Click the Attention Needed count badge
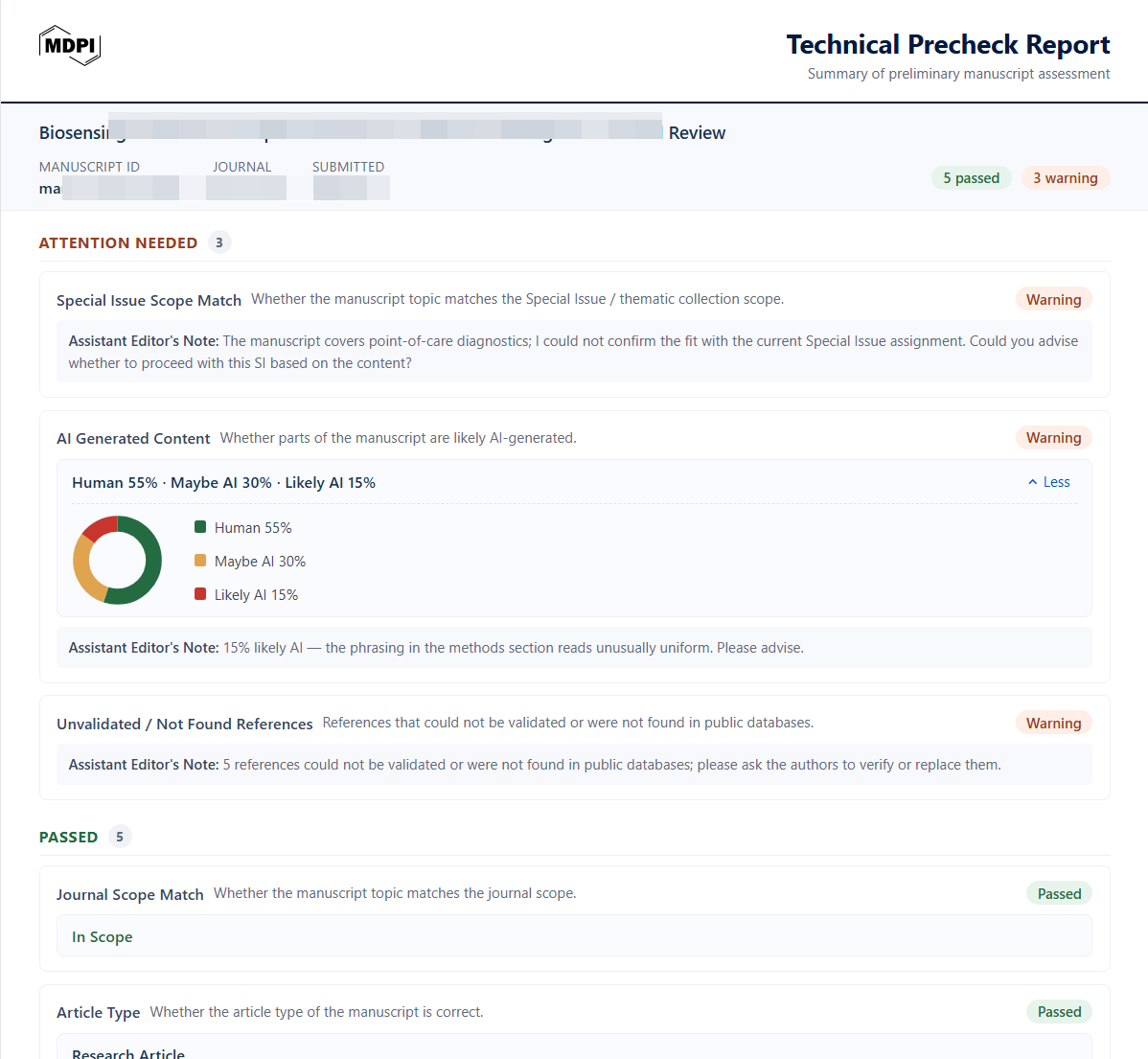Viewport: 1148px width, 1059px height. [218, 242]
